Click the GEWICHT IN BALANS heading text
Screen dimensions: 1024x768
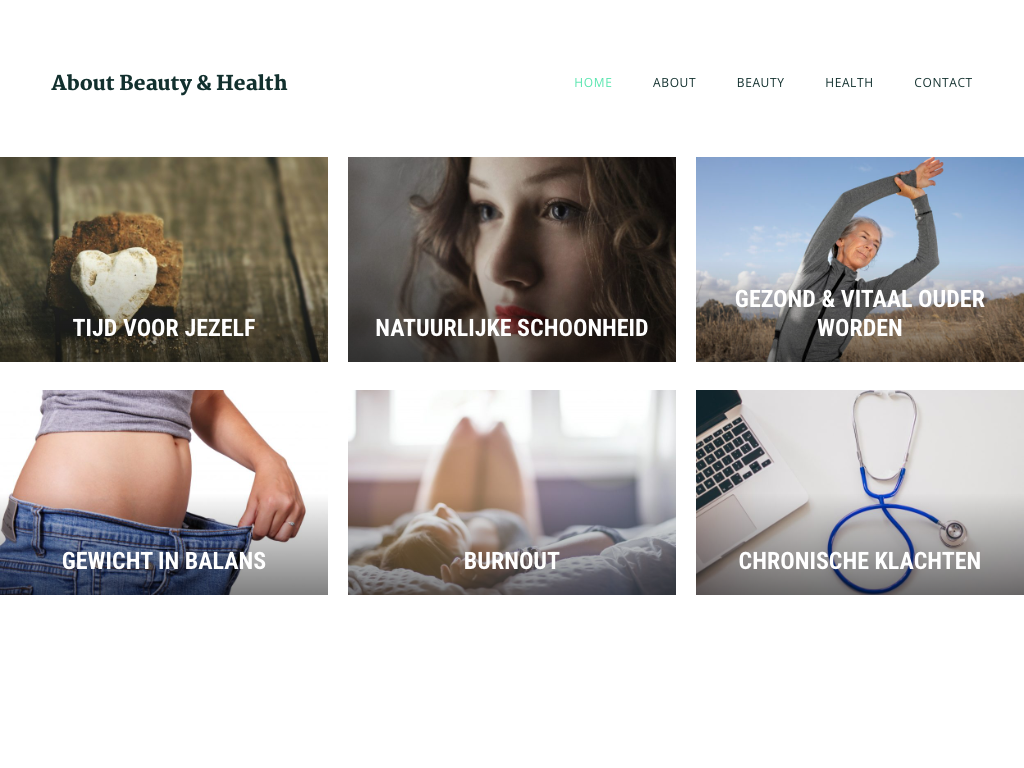[x=164, y=561]
